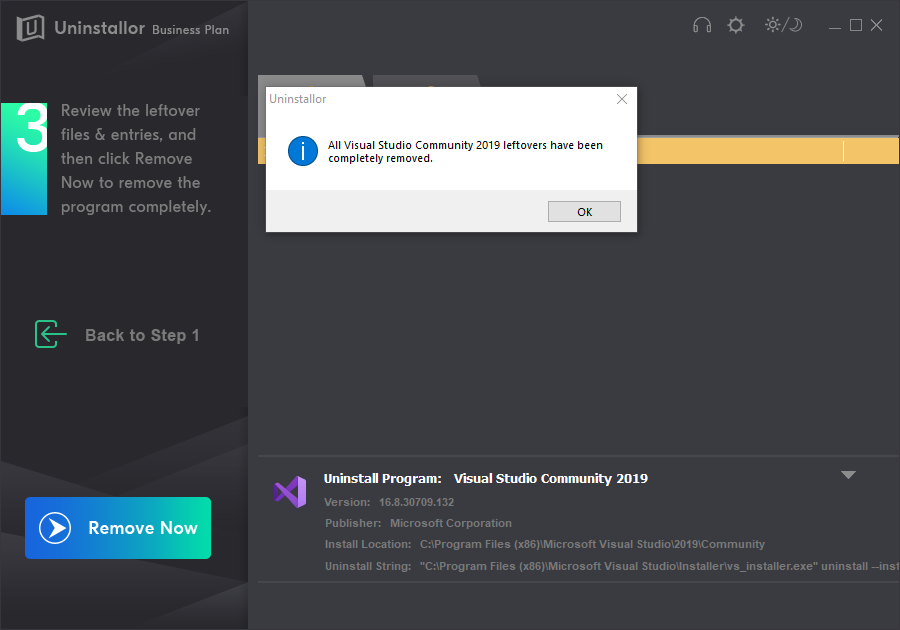This screenshot has height=630, width=900.
Task: Open settings gear icon
Action: click(x=735, y=25)
